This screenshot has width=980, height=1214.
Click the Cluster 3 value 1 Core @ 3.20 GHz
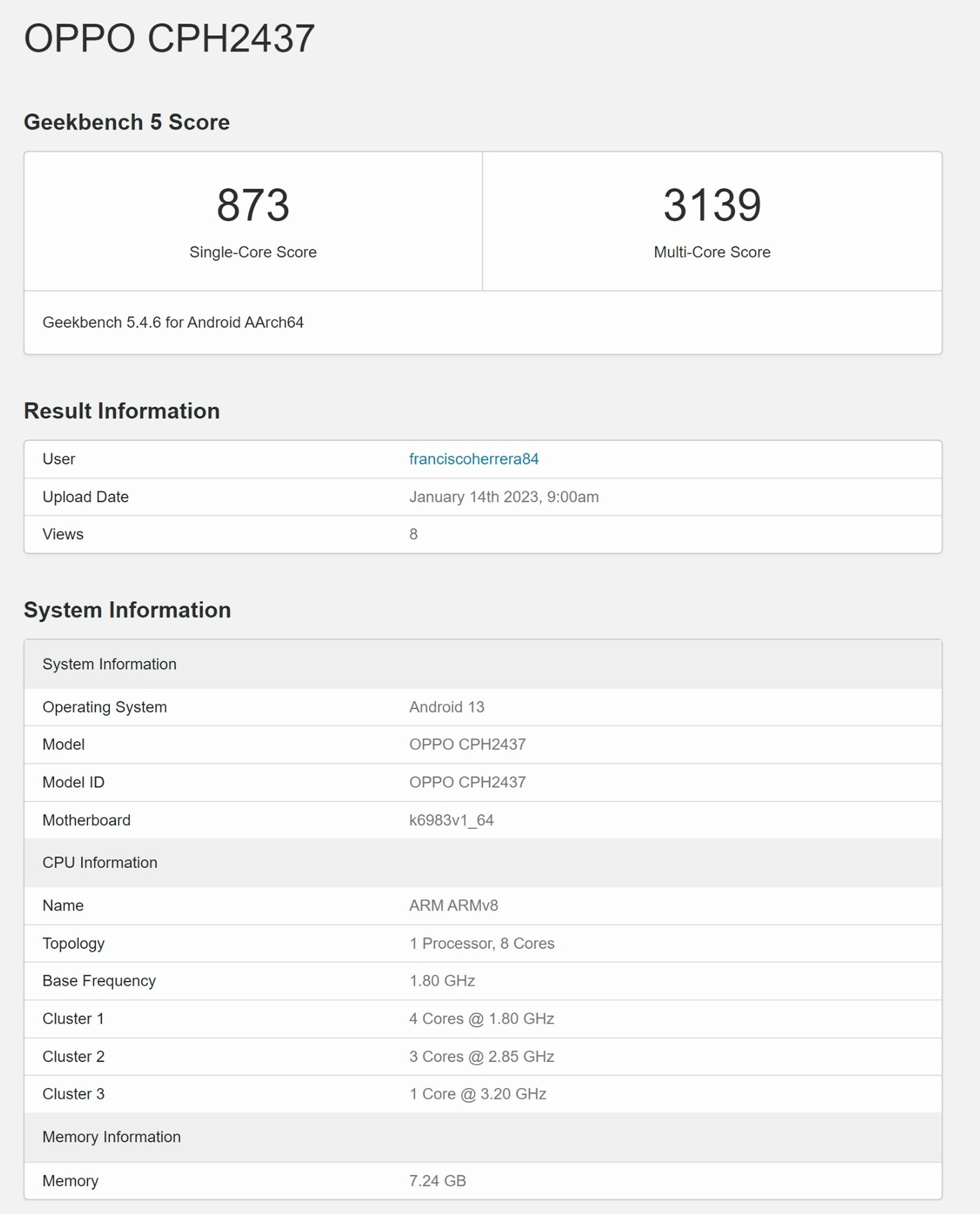(x=477, y=1094)
